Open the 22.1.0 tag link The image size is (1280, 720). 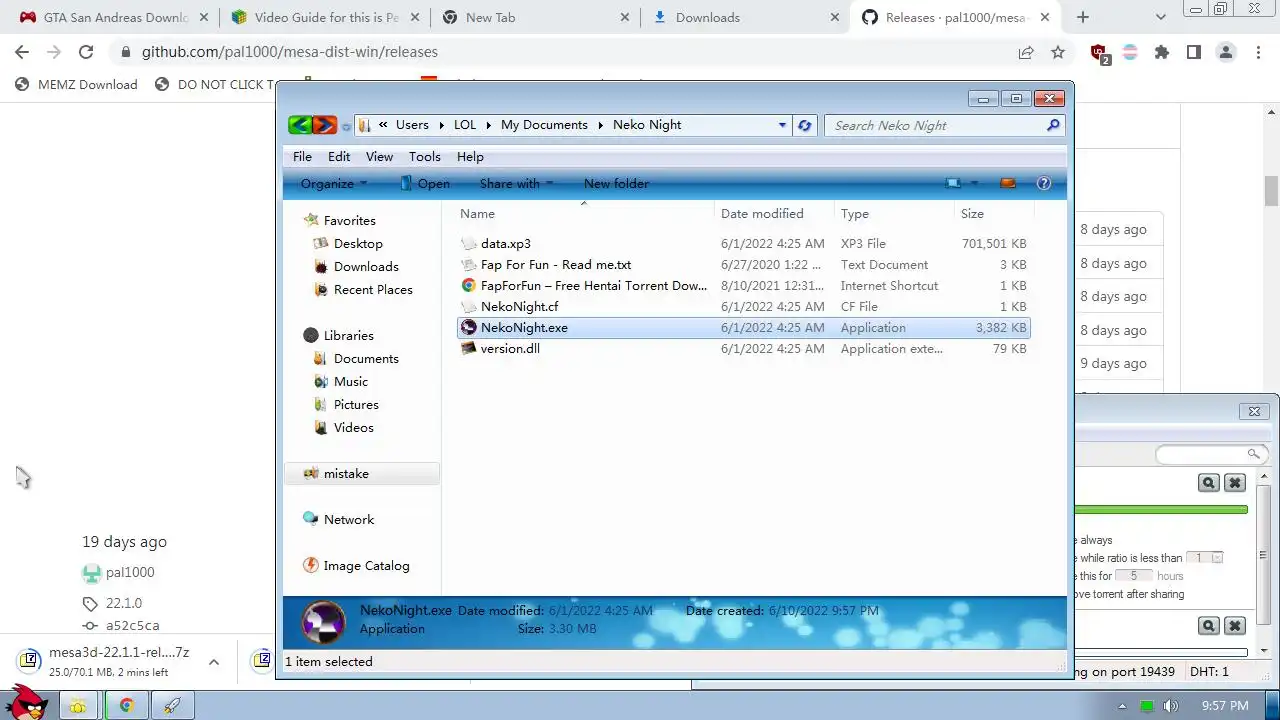click(124, 603)
